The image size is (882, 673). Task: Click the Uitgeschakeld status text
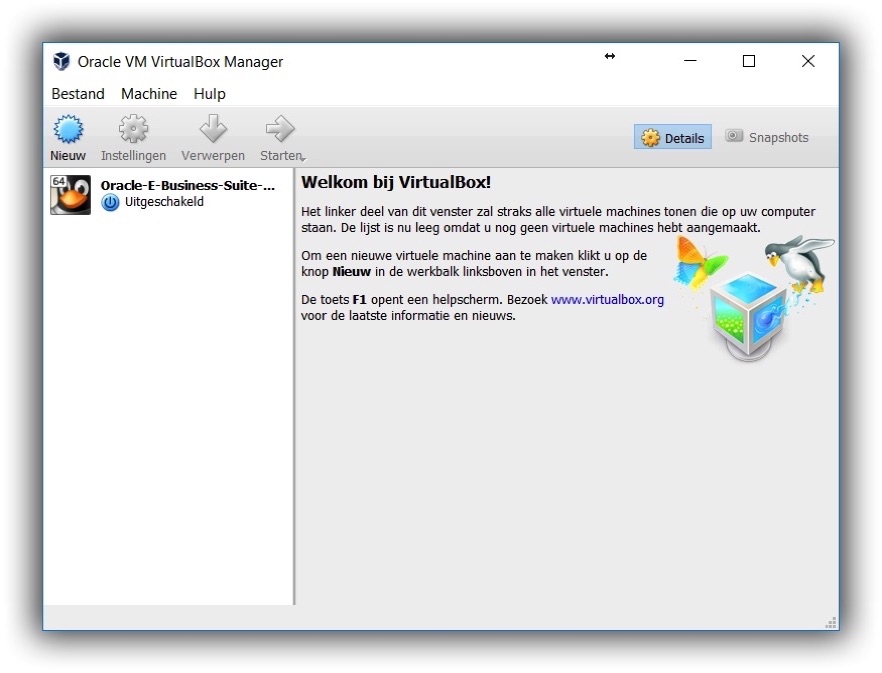tap(164, 201)
